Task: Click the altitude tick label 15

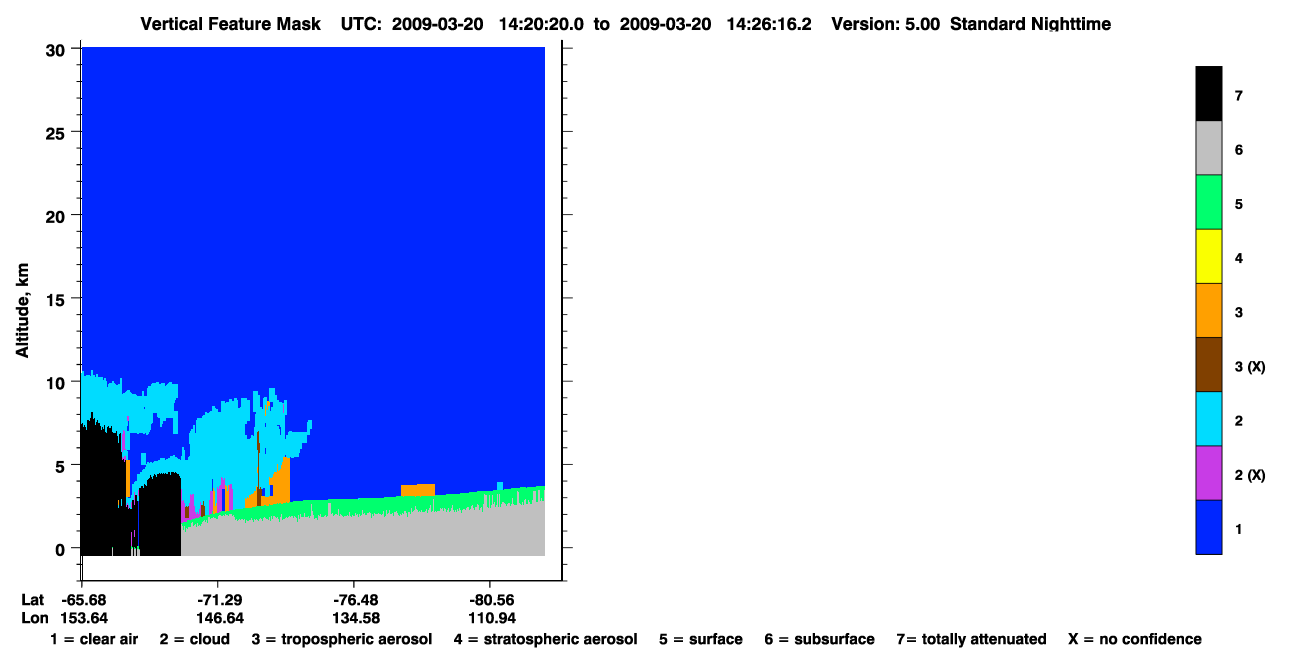Action: pos(56,298)
